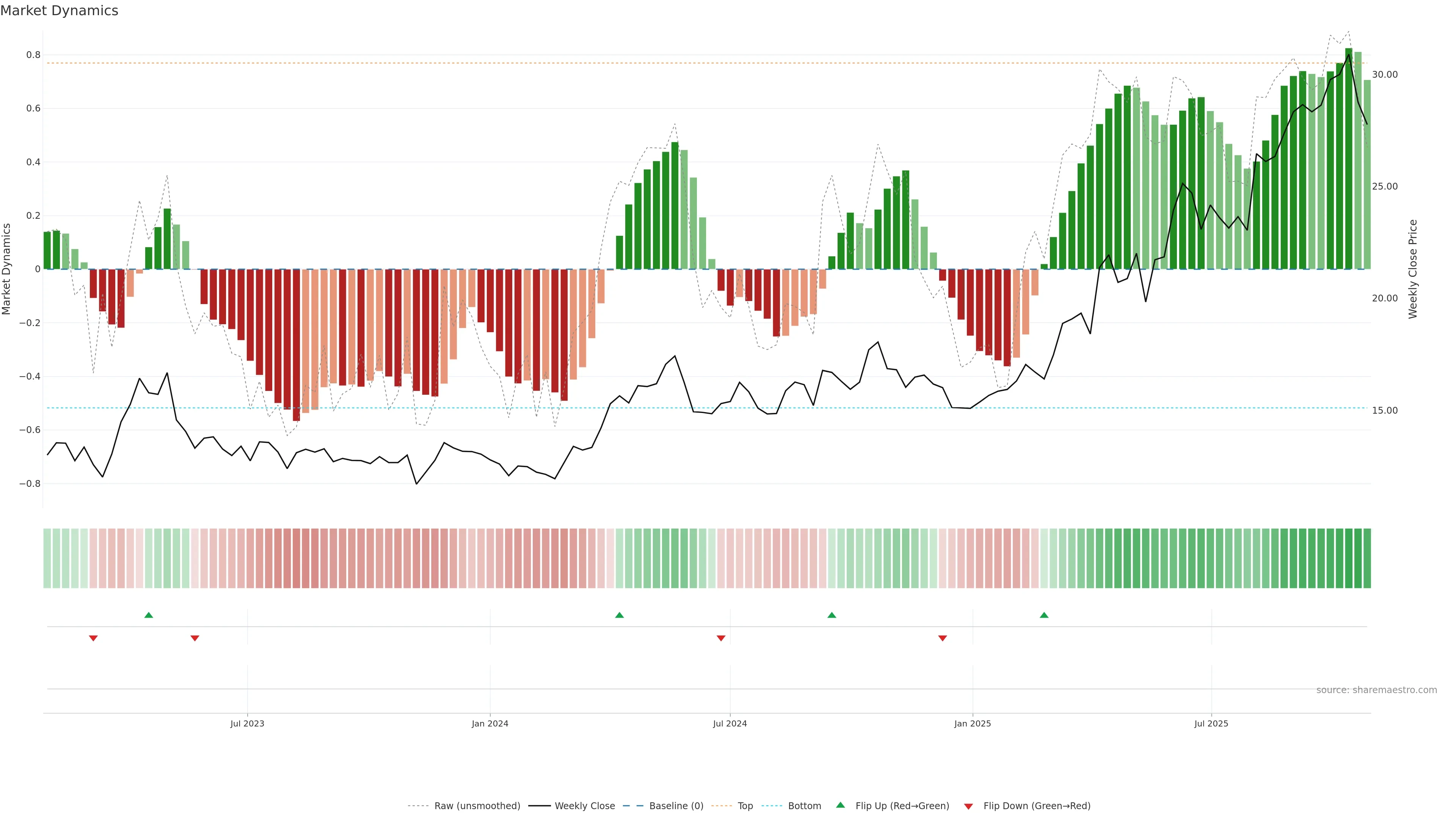Click the green flip-up marker near September 2024

[x=832, y=615]
